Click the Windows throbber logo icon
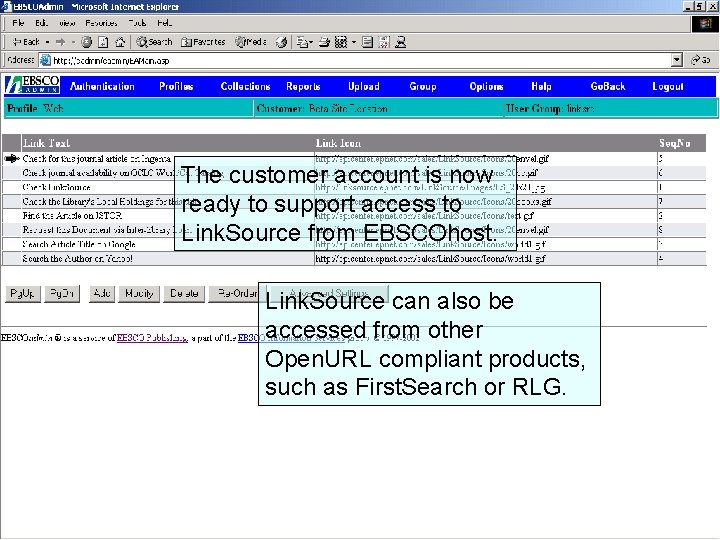Image resolution: width=720 pixels, height=540 pixels. coord(705,23)
